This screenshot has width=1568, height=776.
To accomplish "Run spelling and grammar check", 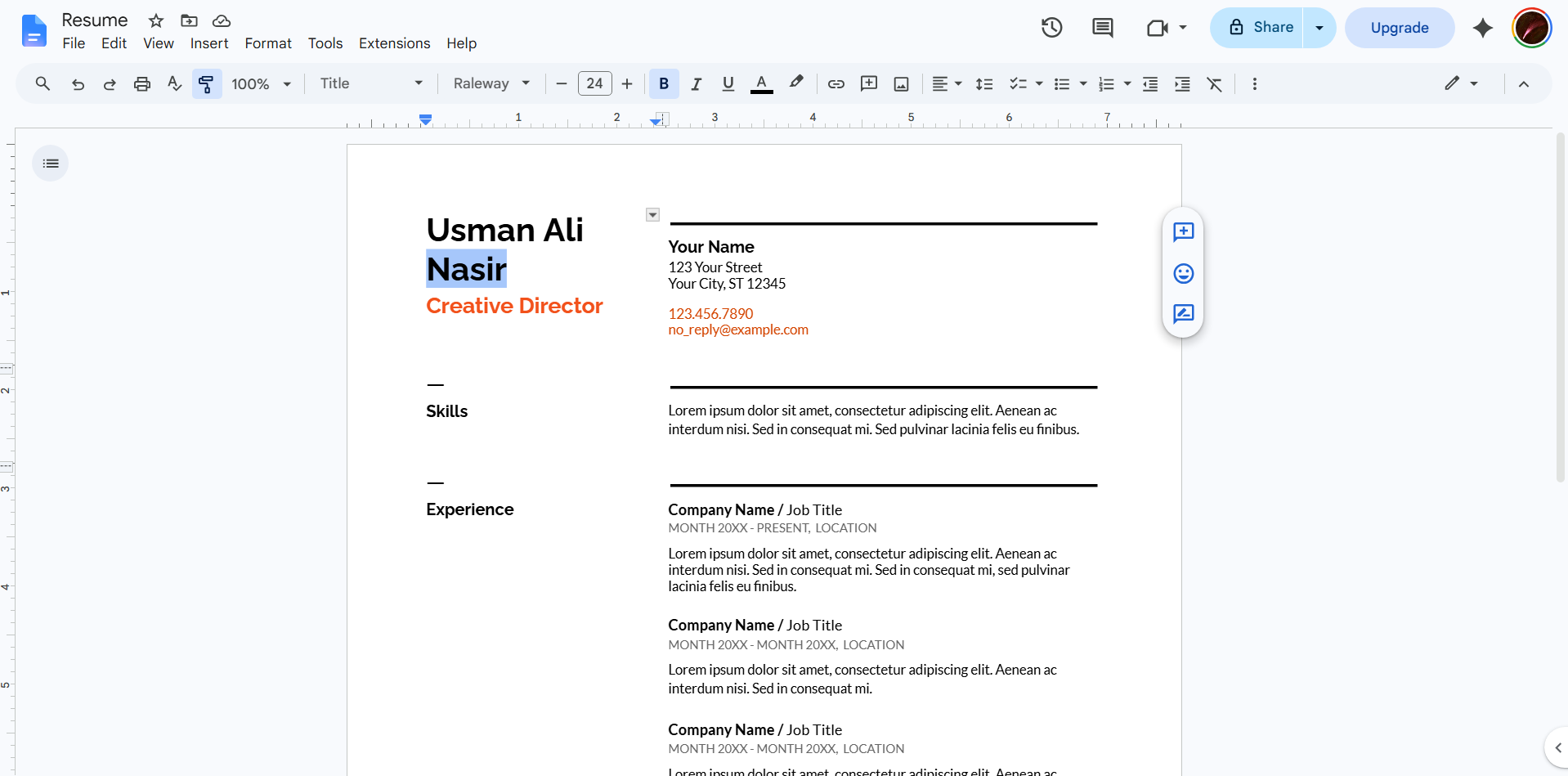I will tap(174, 83).
